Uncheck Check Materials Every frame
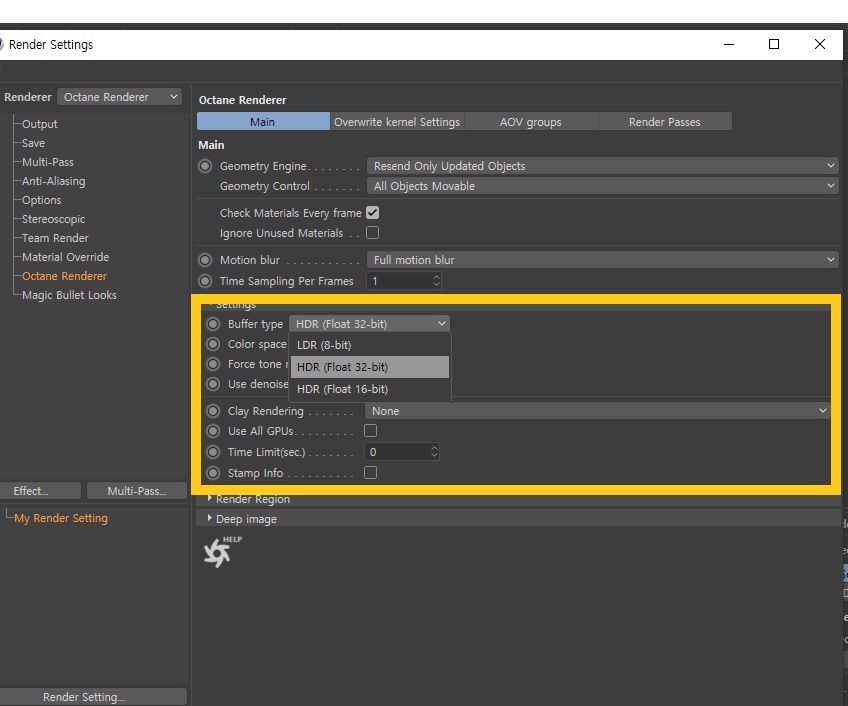Viewport: 848px width, 706px height. coord(373,213)
